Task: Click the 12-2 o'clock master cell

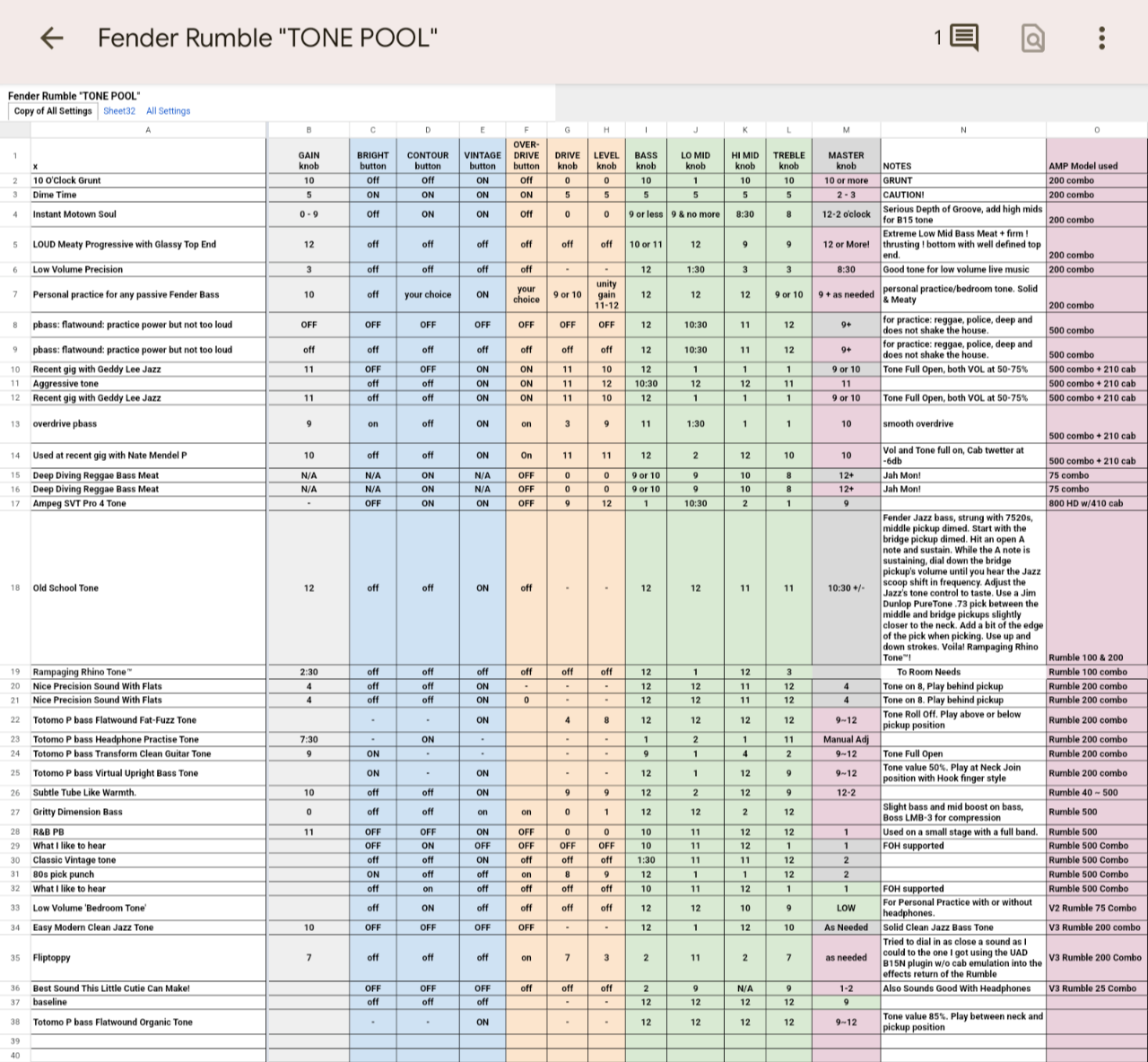Action: pos(846,214)
